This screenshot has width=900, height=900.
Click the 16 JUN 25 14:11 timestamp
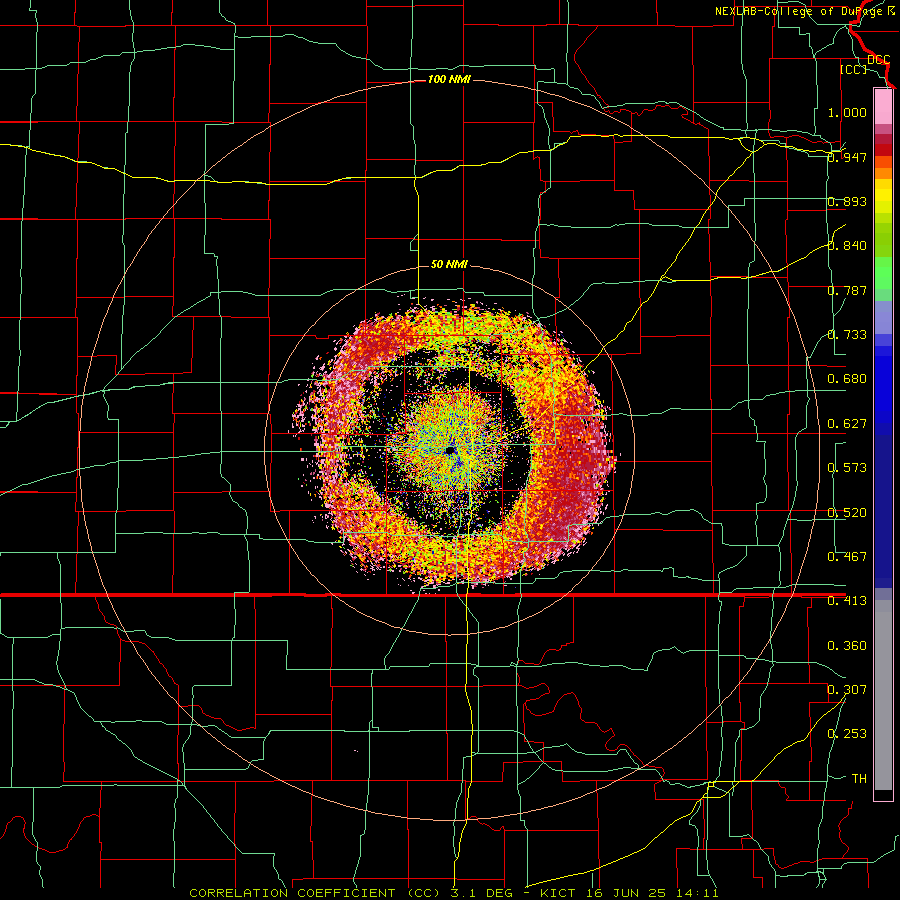point(651,893)
